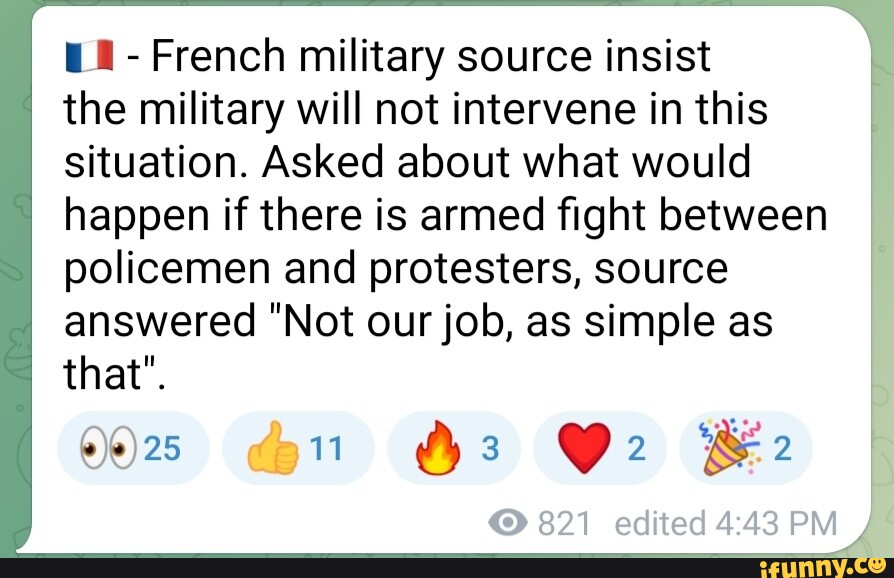894x578 pixels.
Task: Toggle the heart reaction on the message
Action: coord(598,448)
